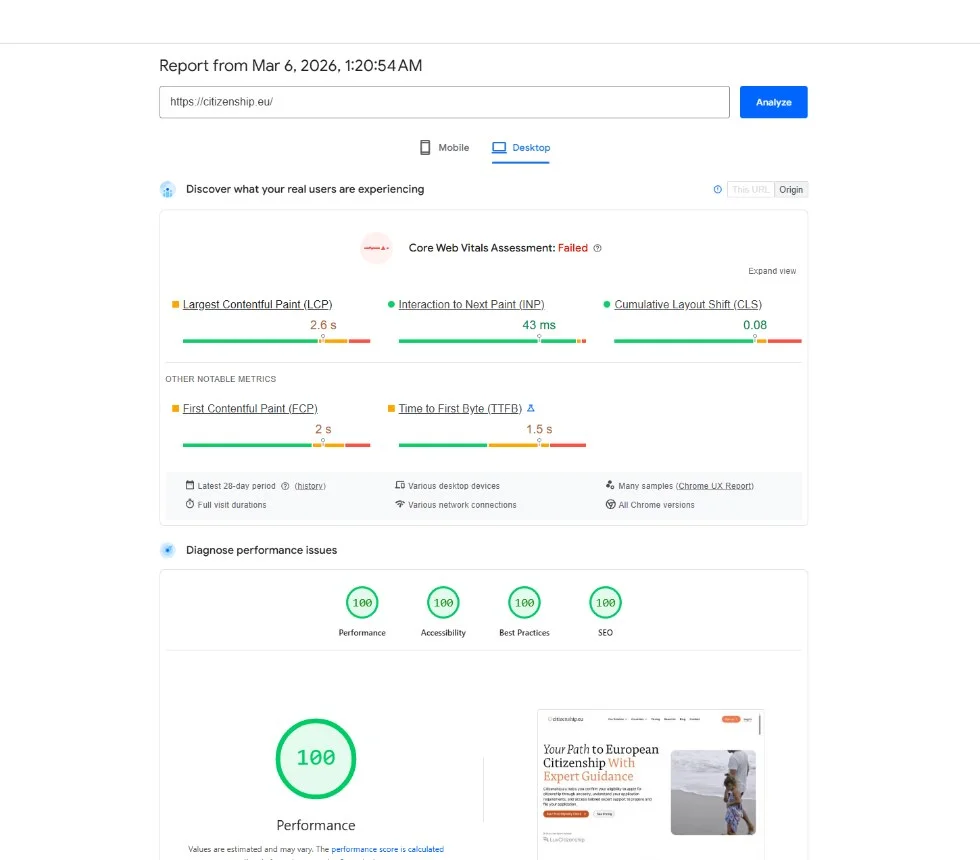980x860 pixels.
Task: Open the SEO score section
Action: pyautogui.click(x=605, y=611)
